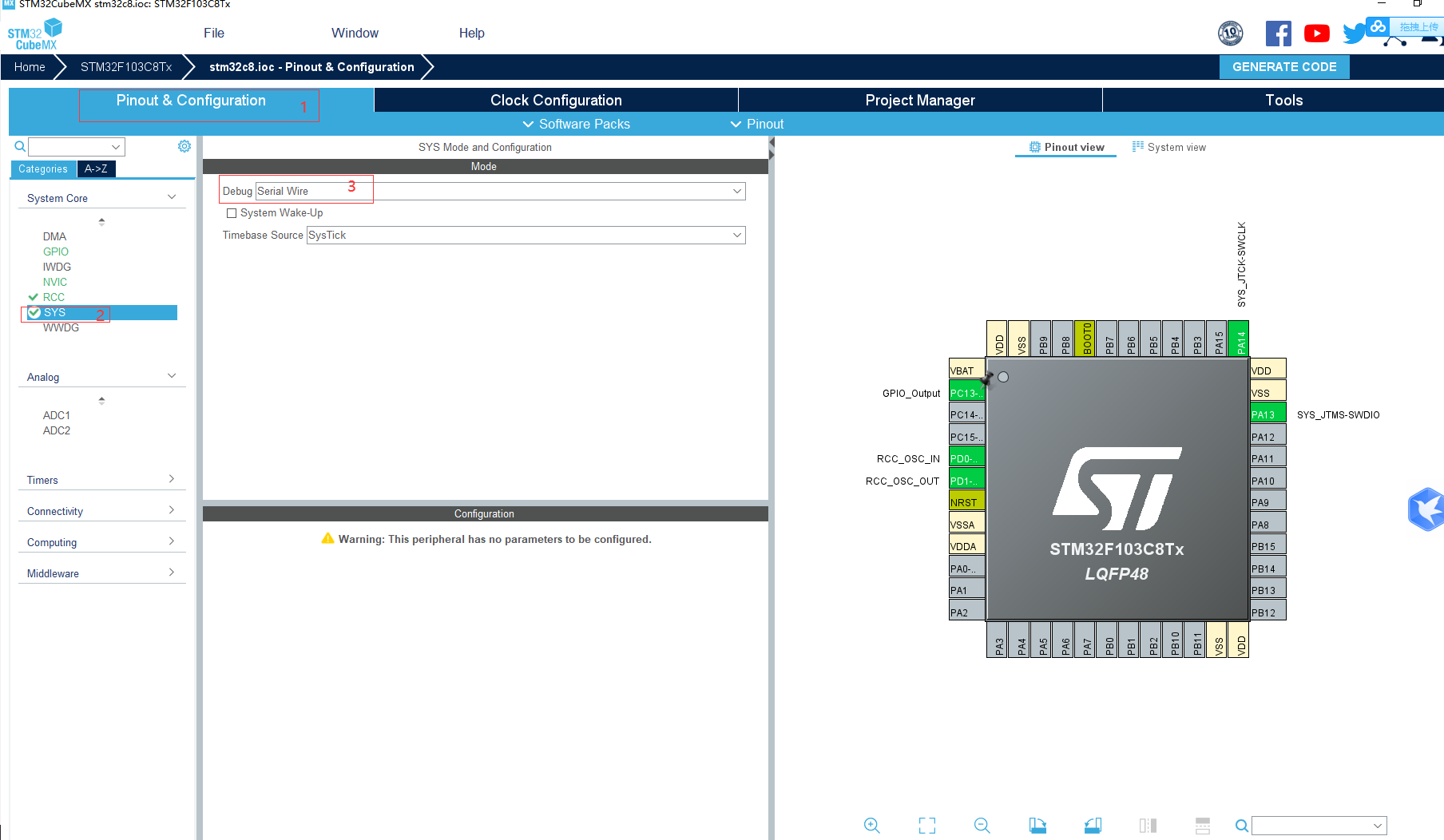The height and width of the screenshot is (840, 1444).
Task: Select the WWDG peripheral item
Action: point(61,327)
